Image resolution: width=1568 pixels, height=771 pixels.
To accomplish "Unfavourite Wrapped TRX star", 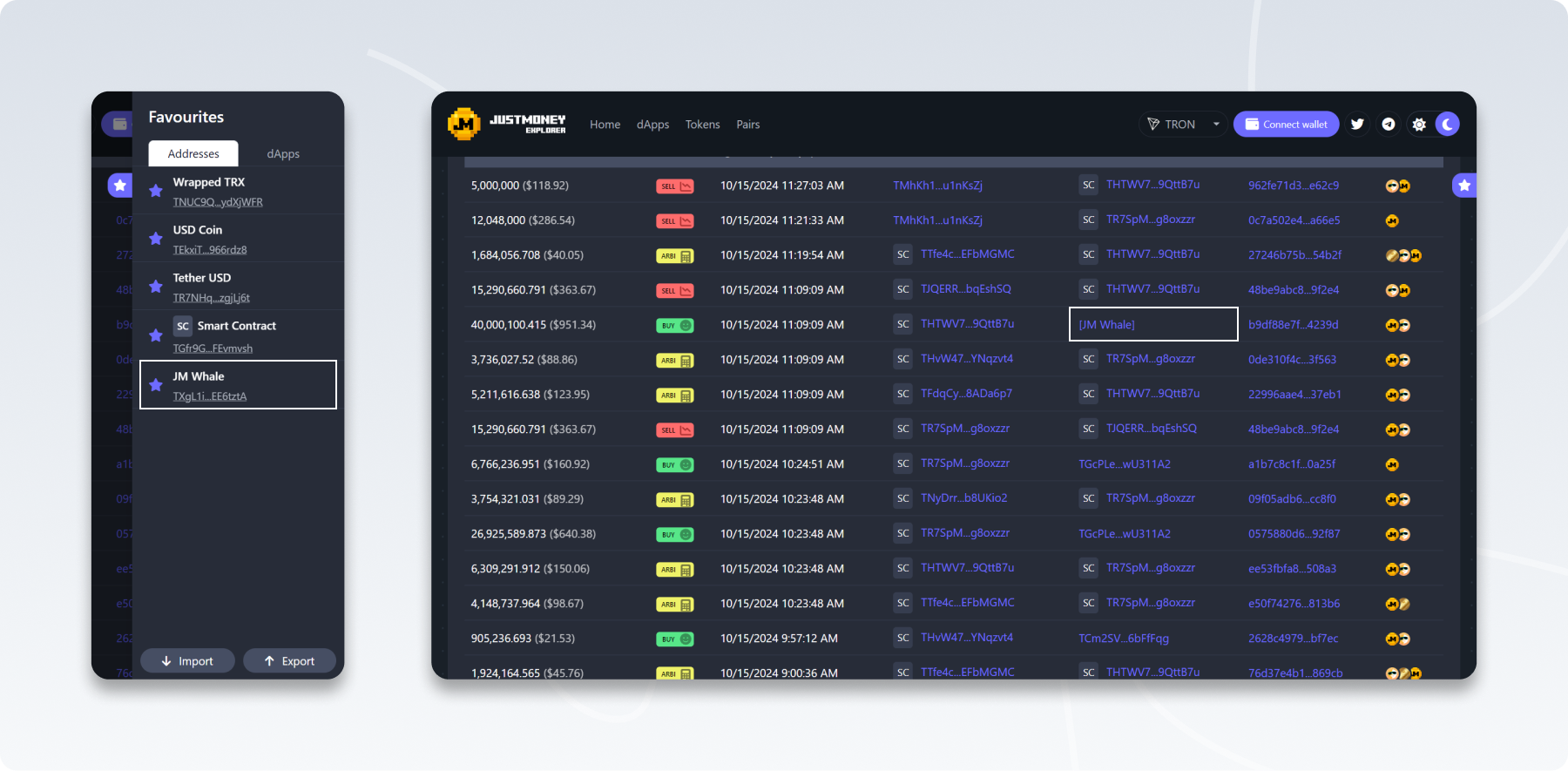I will click(156, 191).
